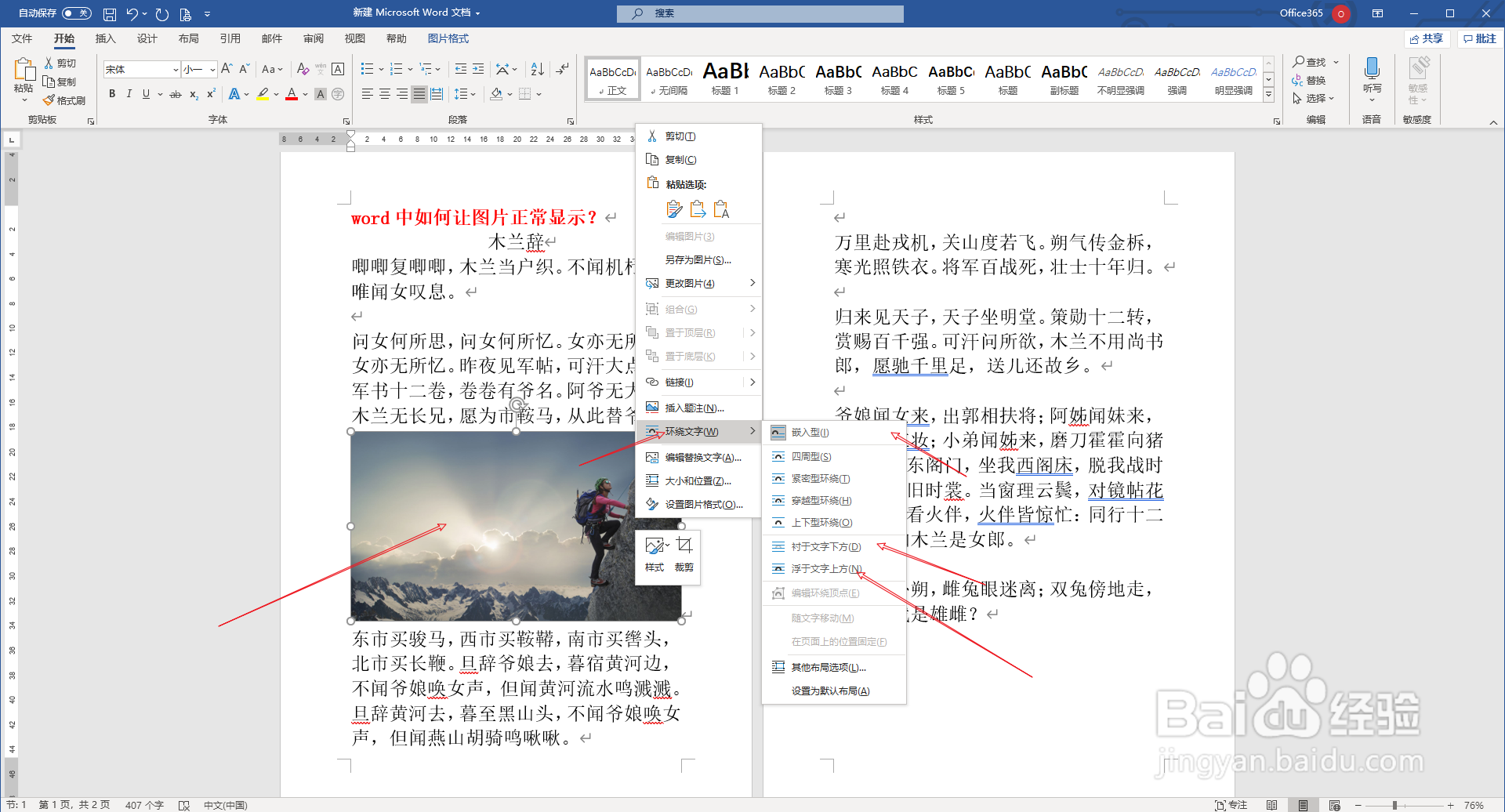The width and height of the screenshot is (1505, 812).
Task: Expand the numbering list dropdown arrow
Action: (x=410, y=70)
